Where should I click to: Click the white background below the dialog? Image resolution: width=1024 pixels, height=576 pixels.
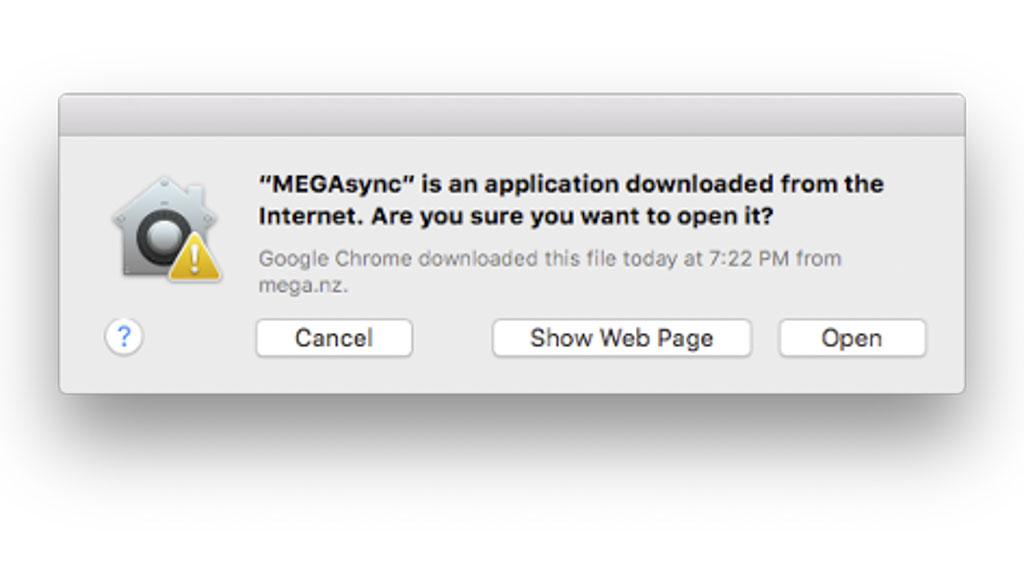512,490
